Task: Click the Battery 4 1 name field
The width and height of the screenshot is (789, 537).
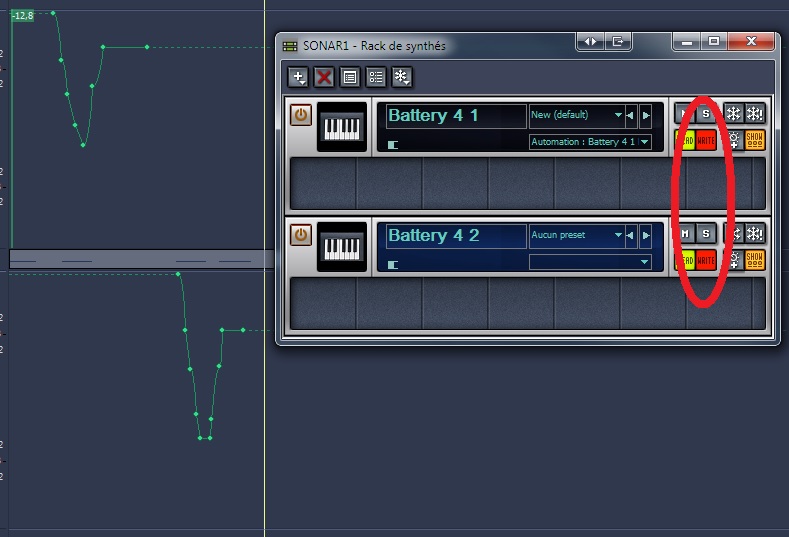Action: [x=456, y=116]
